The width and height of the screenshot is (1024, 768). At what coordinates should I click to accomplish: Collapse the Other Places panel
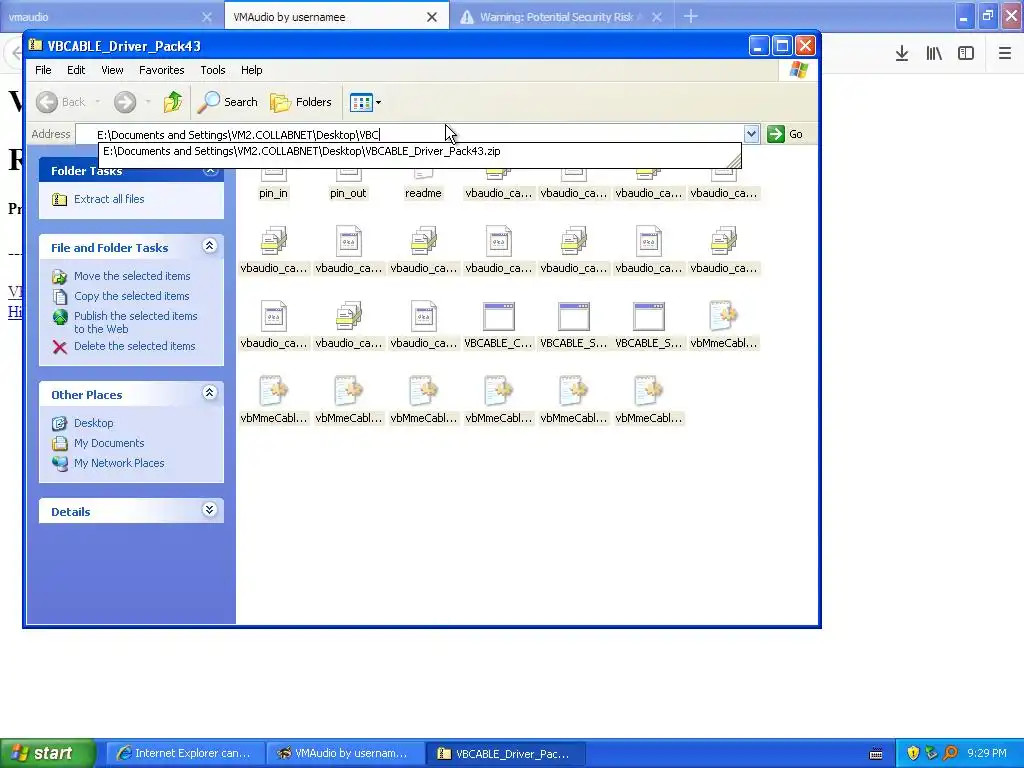tap(209, 393)
